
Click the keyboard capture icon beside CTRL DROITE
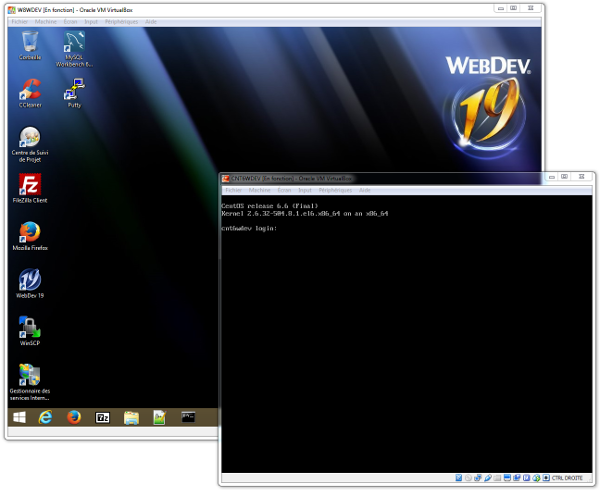(x=546, y=478)
